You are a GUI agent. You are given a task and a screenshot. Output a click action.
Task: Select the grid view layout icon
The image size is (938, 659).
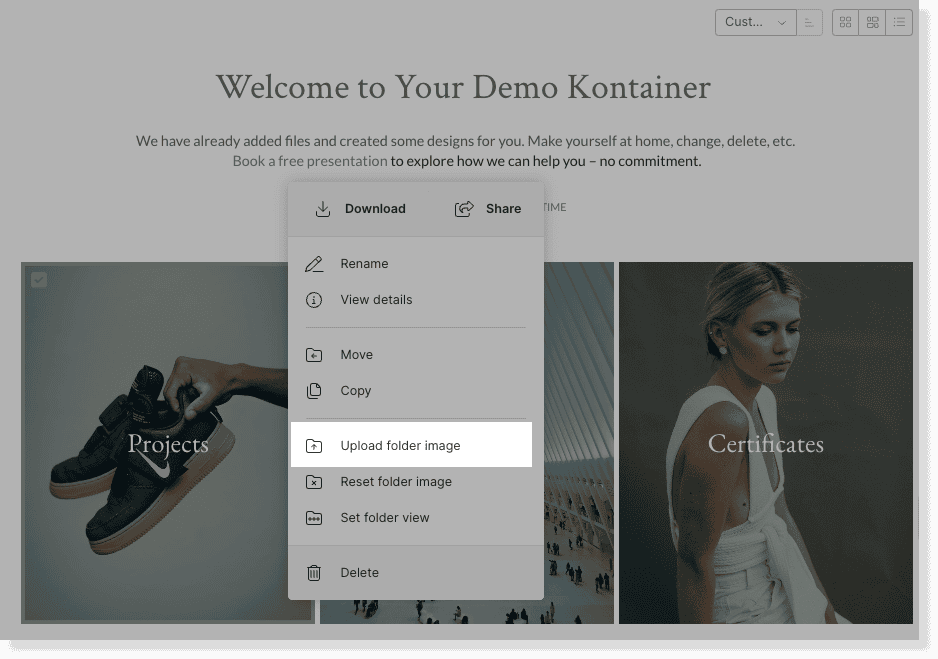click(x=845, y=22)
